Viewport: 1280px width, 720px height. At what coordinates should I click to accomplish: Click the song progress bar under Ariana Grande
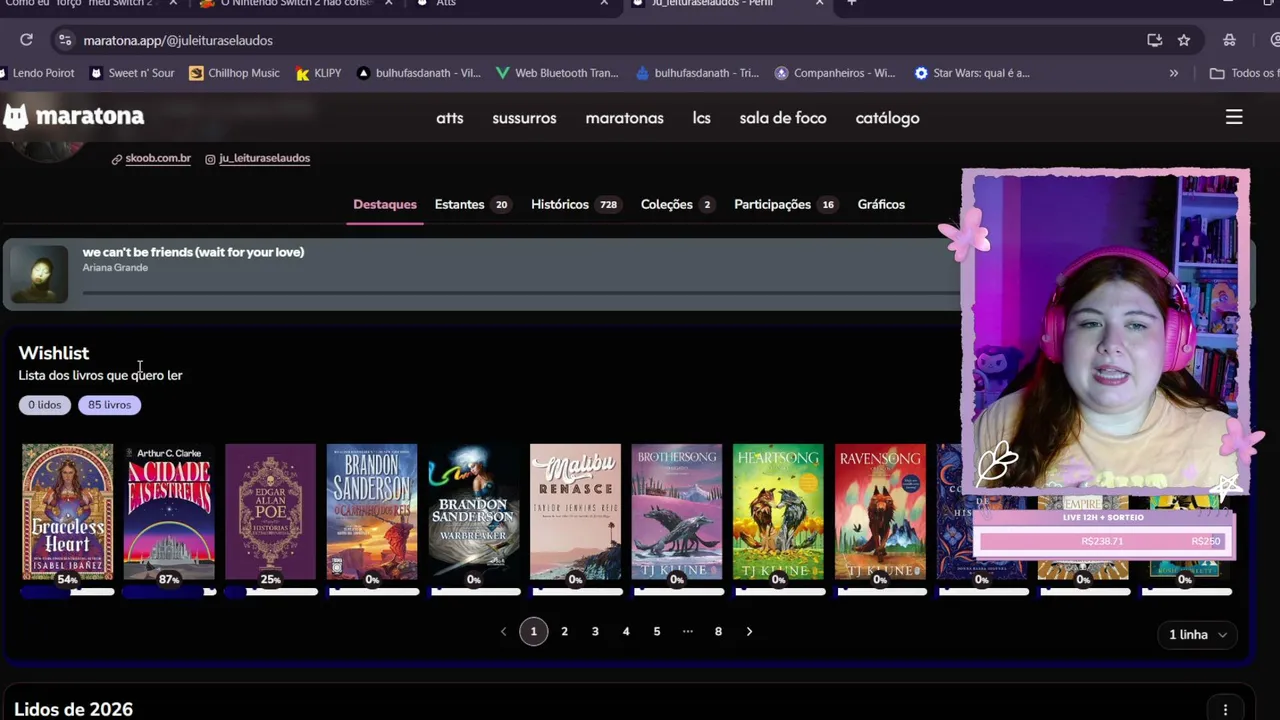tap(520, 293)
